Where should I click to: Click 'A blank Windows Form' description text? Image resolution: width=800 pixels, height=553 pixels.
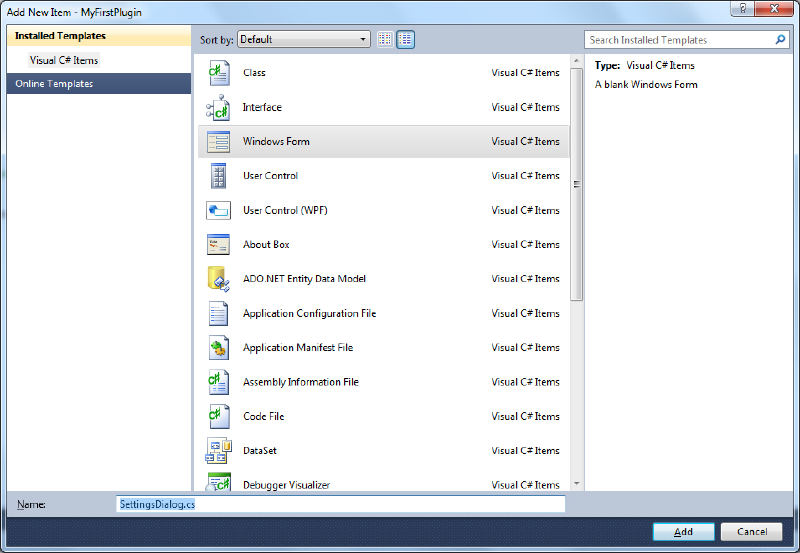(x=646, y=84)
